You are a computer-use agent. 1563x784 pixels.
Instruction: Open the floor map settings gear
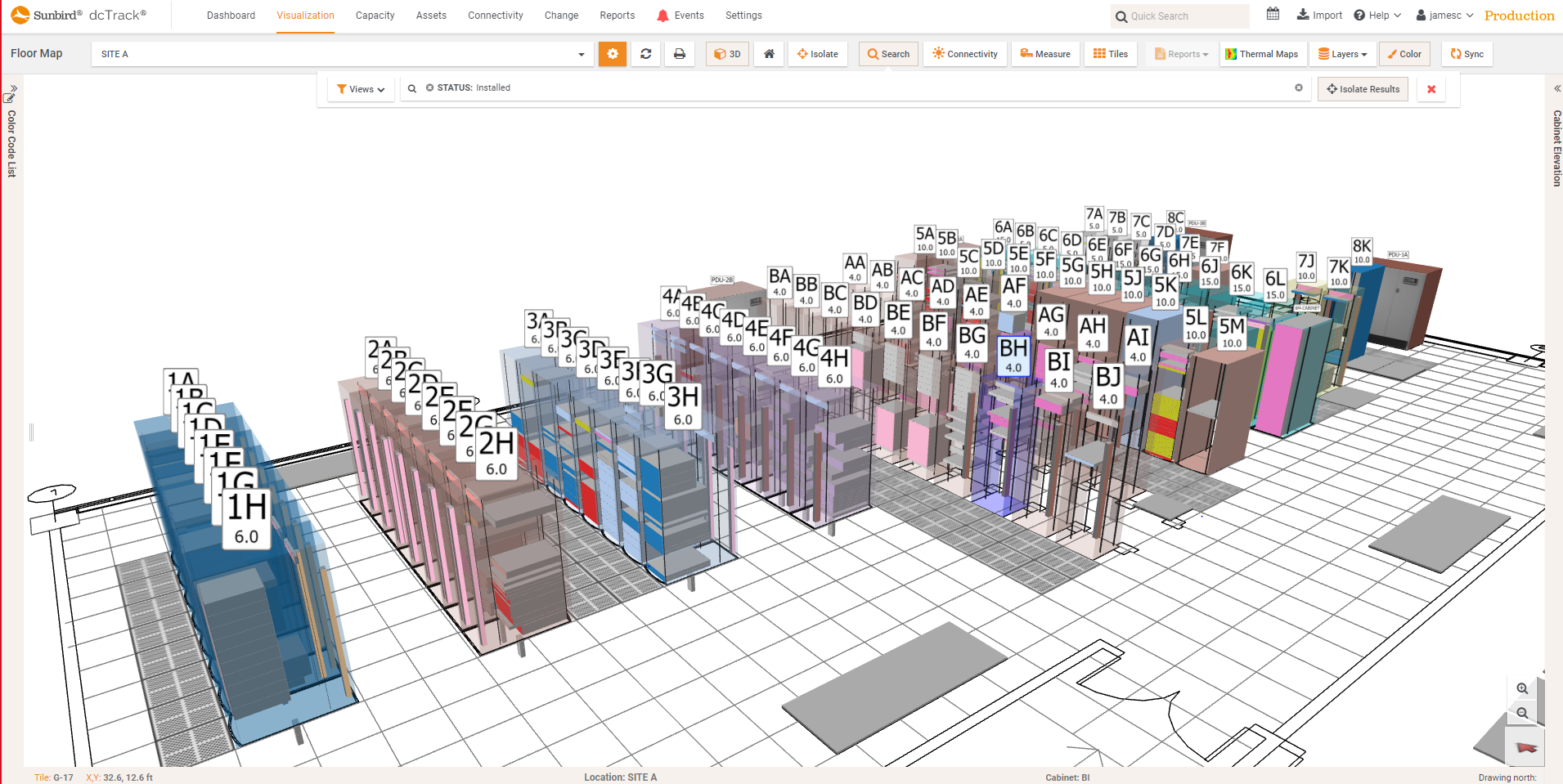(612, 54)
